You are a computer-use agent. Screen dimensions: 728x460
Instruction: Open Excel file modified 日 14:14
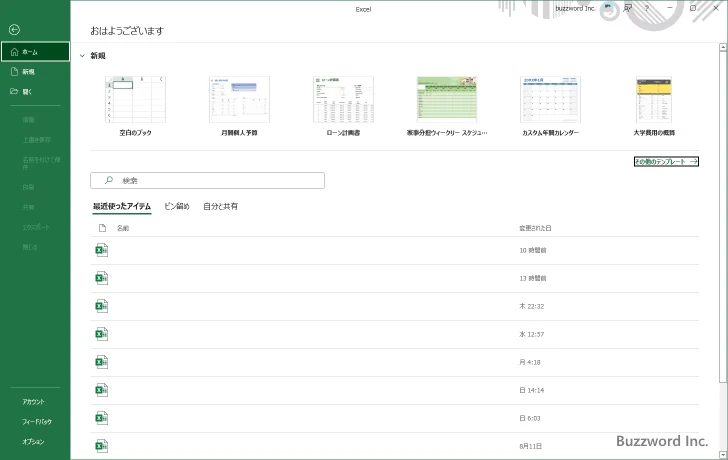tap(395, 390)
